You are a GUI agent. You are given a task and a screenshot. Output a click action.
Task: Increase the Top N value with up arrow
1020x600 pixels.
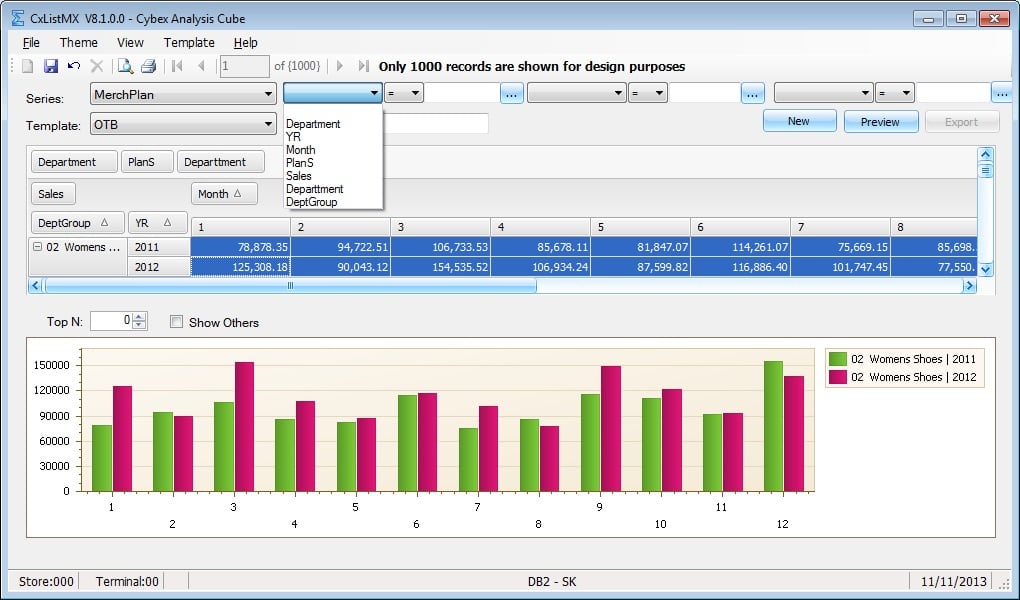coord(139,317)
